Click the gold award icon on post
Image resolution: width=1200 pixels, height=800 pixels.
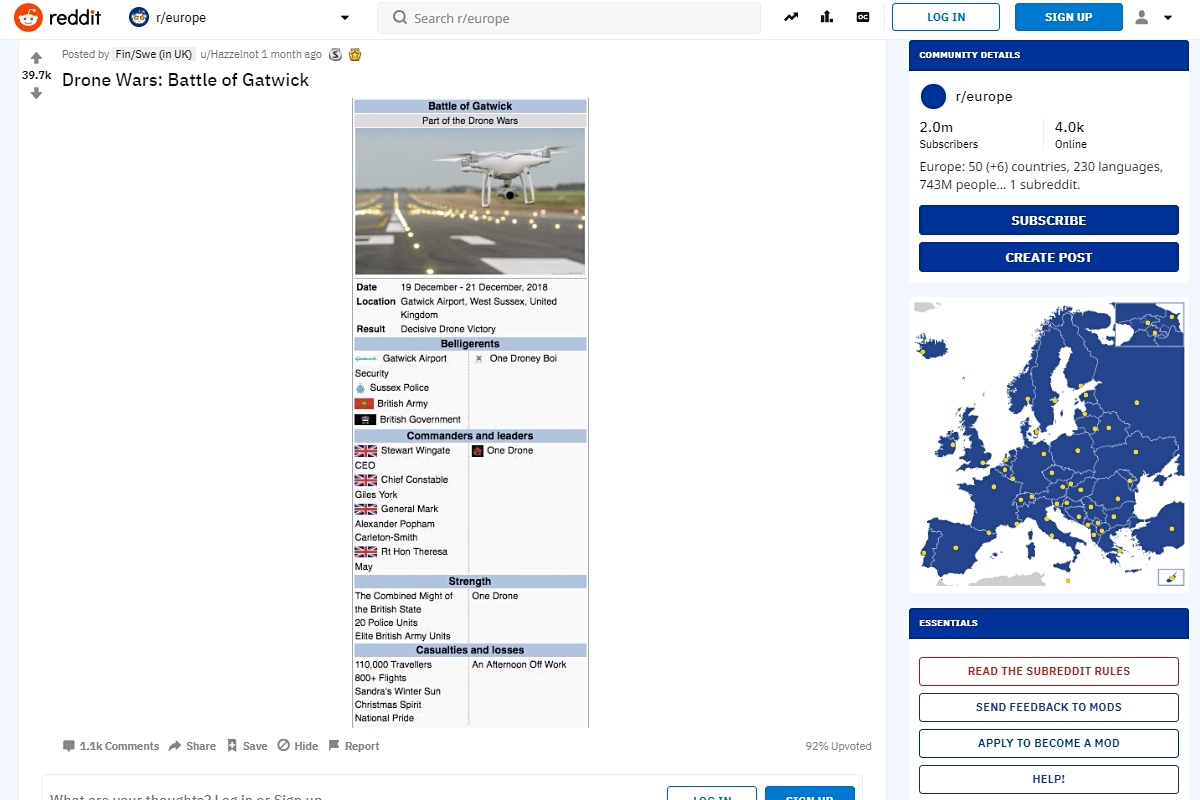point(354,55)
